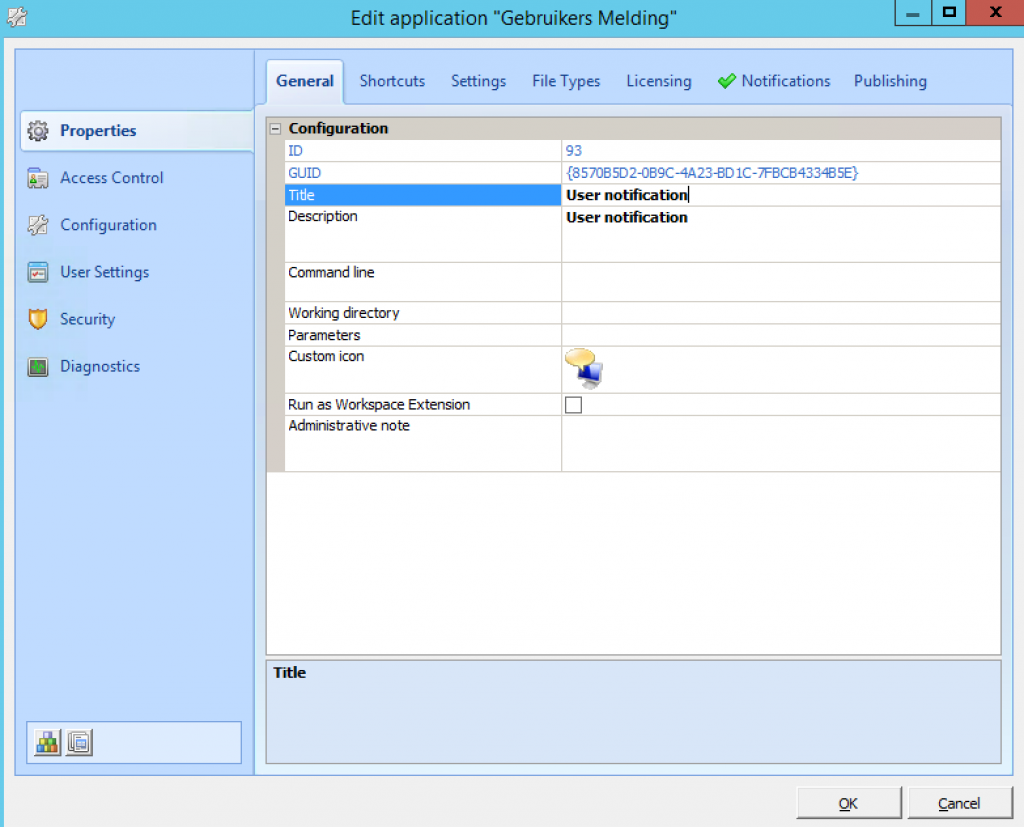This screenshot has height=827, width=1024.
Task: Click the minus sign beside Configuration header
Action: point(274,128)
